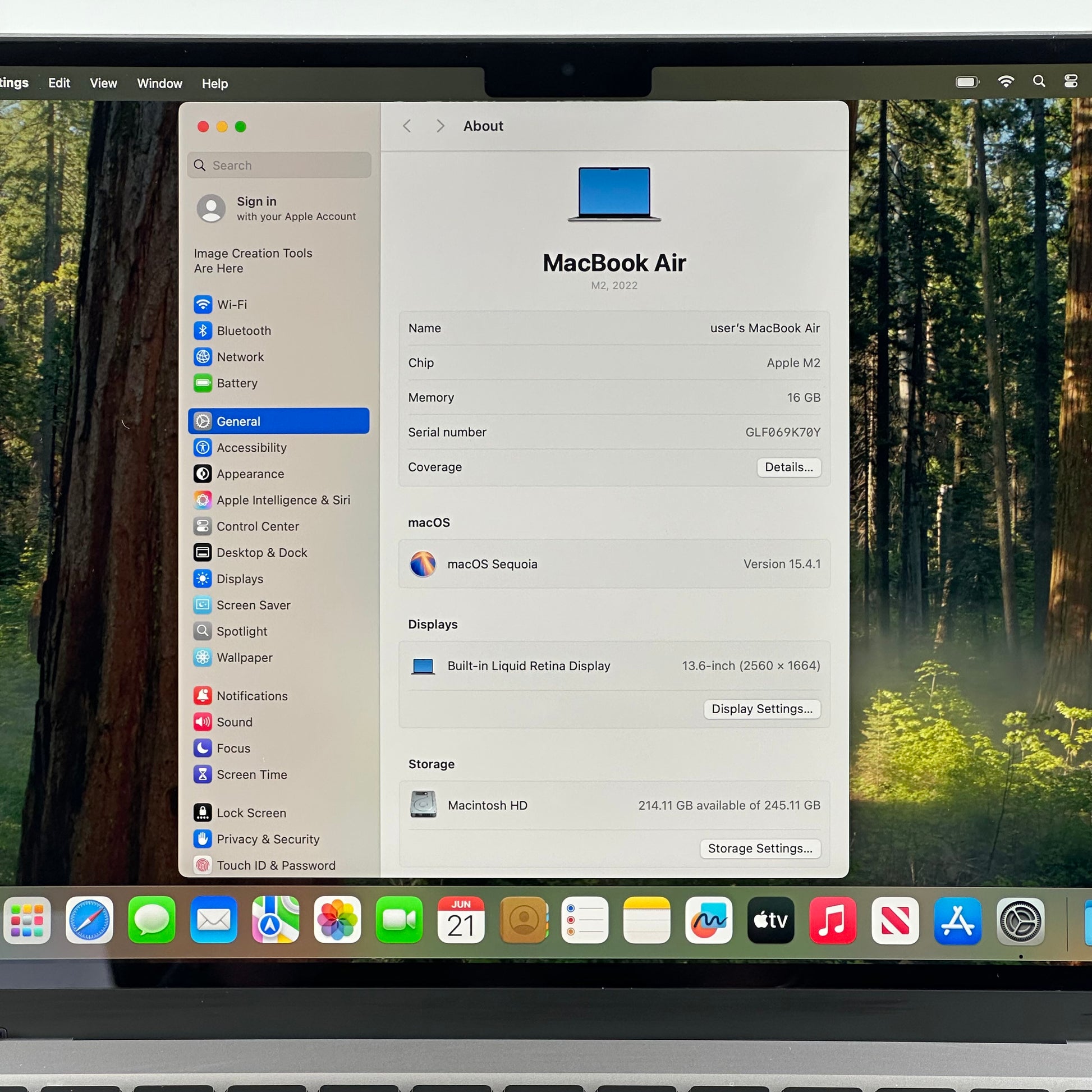The width and height of the screenshot is (1092, 1092).
Task: Click the serial number GLF069K70Y
Action: (x=783, y=433)
